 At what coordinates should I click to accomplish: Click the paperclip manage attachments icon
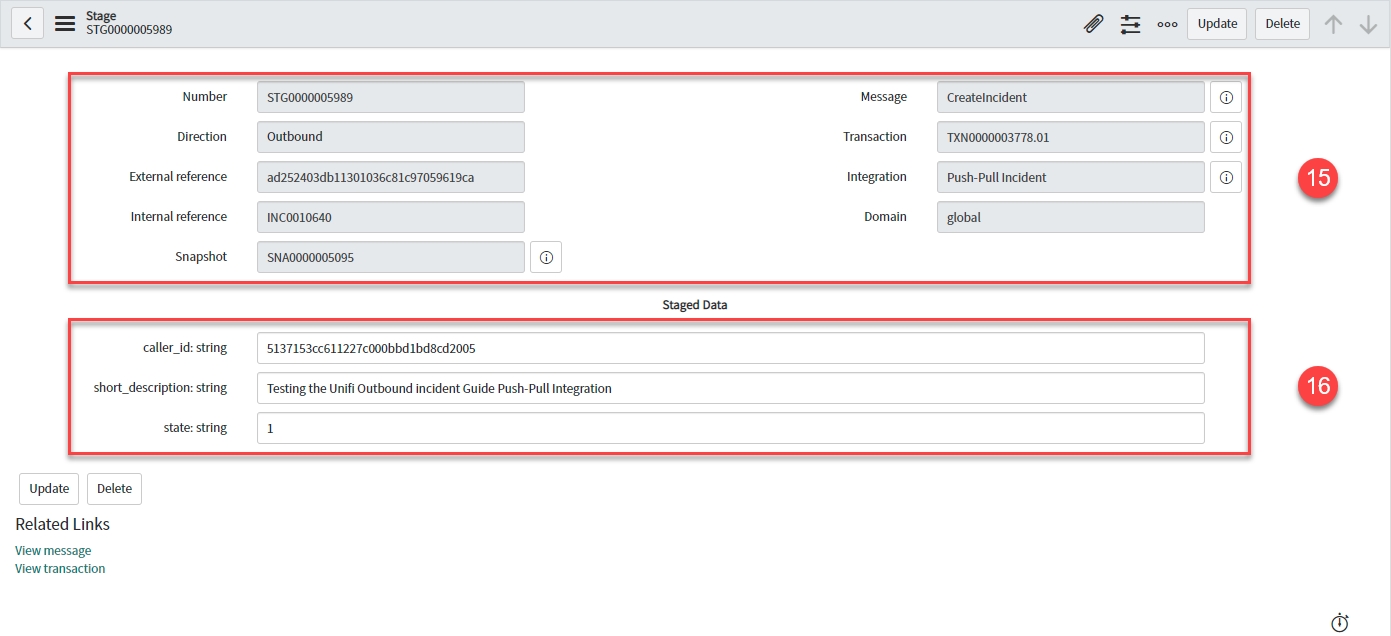(1093, 24)
